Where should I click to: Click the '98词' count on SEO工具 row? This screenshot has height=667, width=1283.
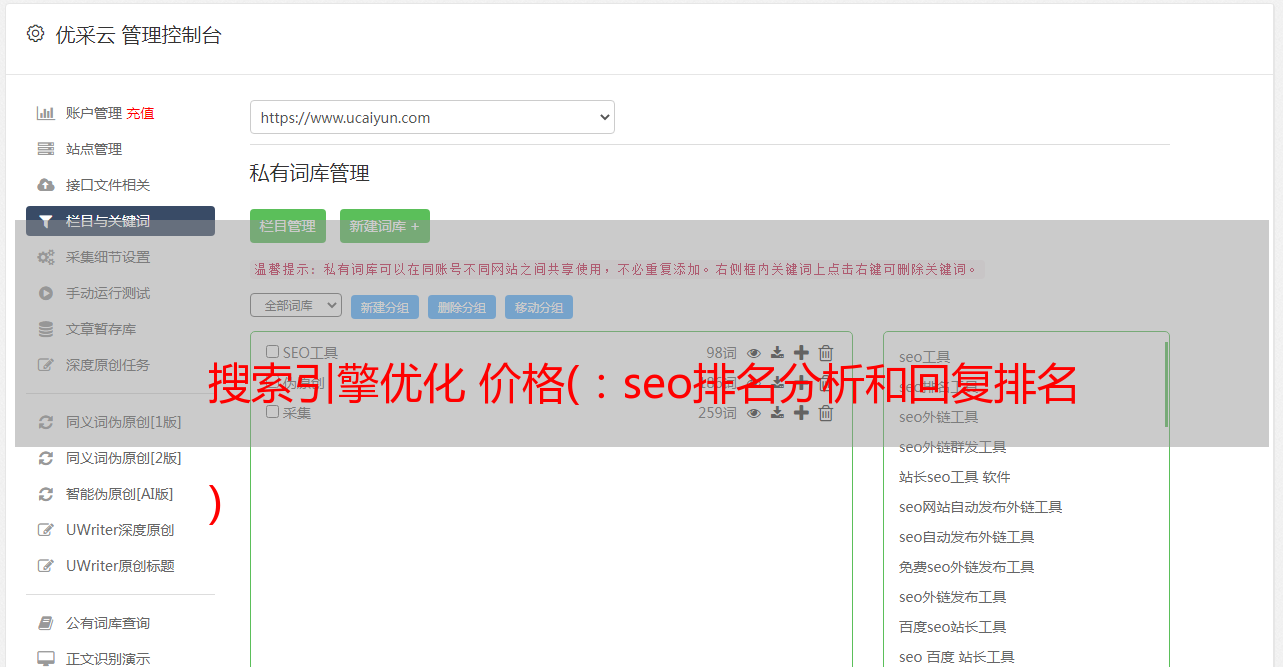click(x=721, y=352)
